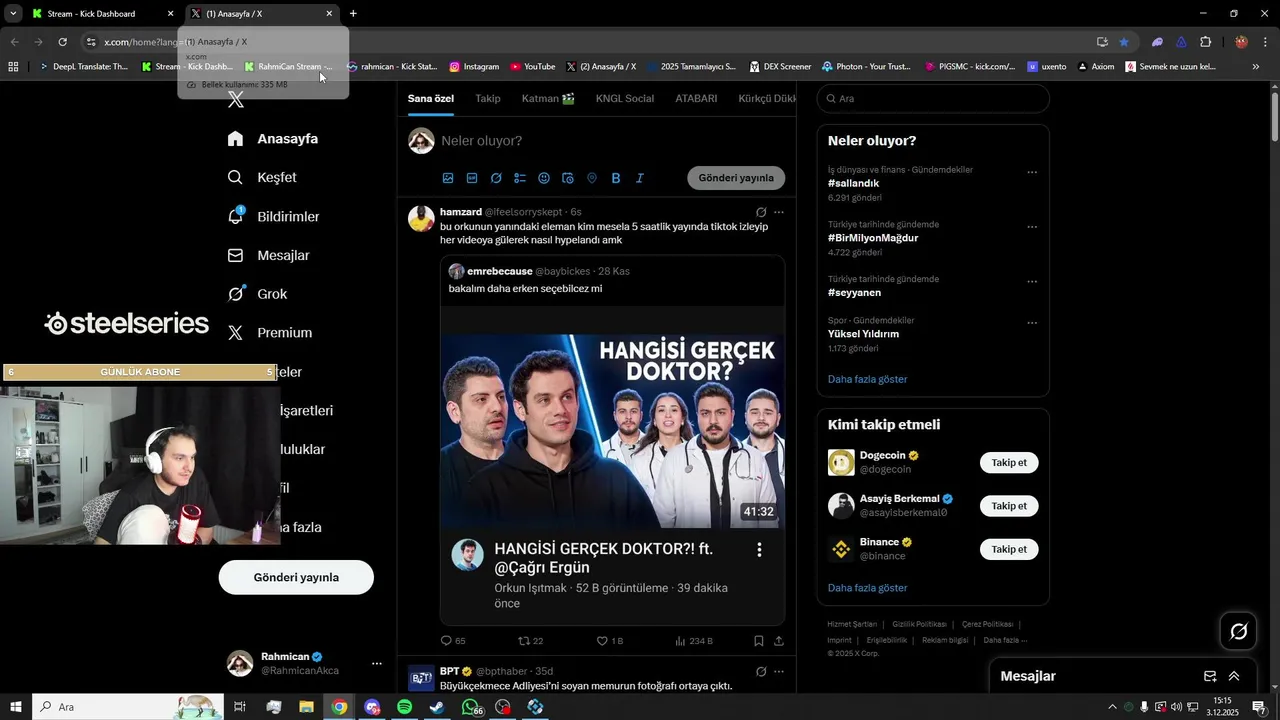Click Daha fazla göster under follow suggestions

point(867,588)
